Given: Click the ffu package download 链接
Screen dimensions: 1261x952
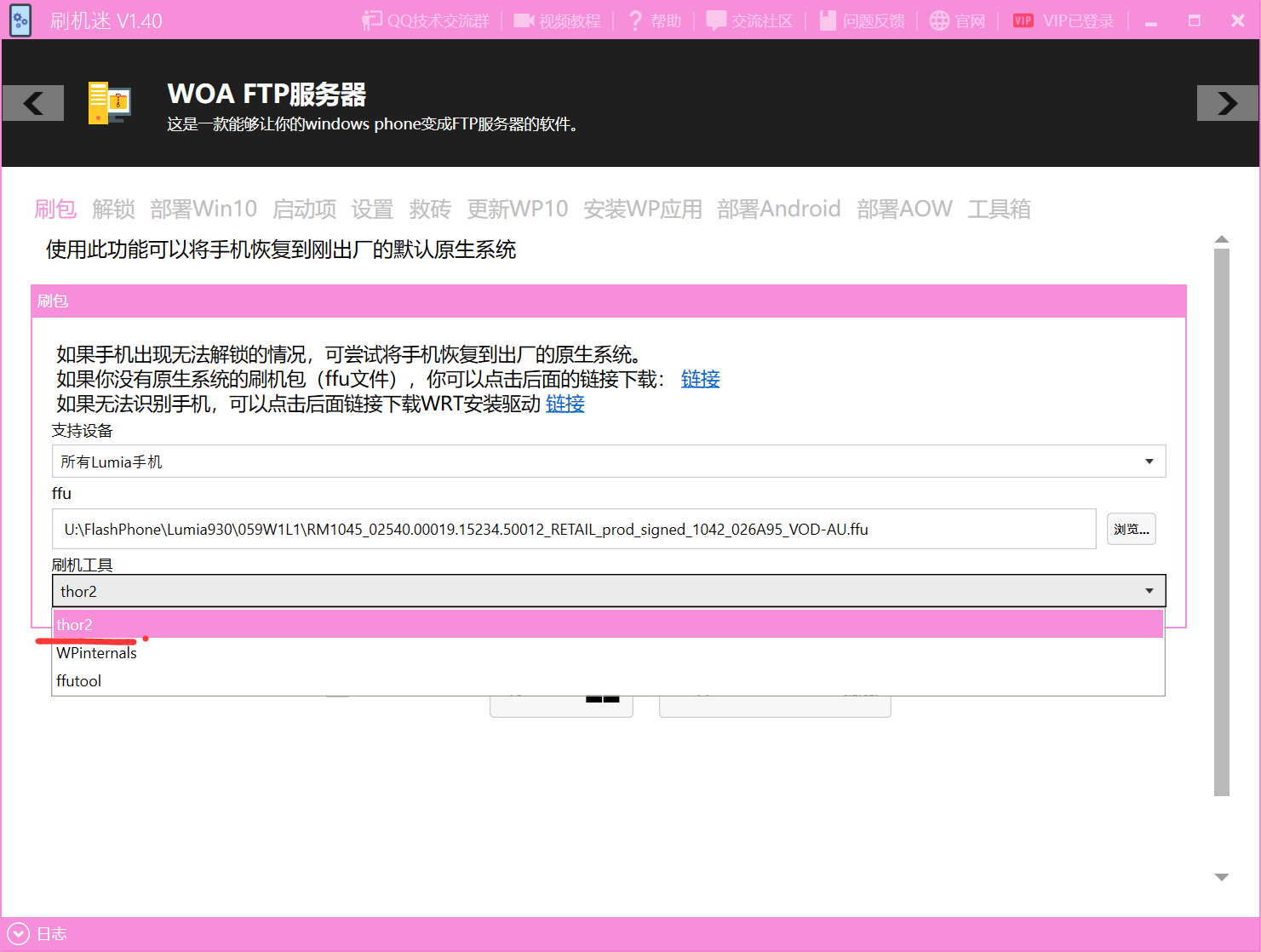Looking at the screenshot, I should tap(700, 379).
